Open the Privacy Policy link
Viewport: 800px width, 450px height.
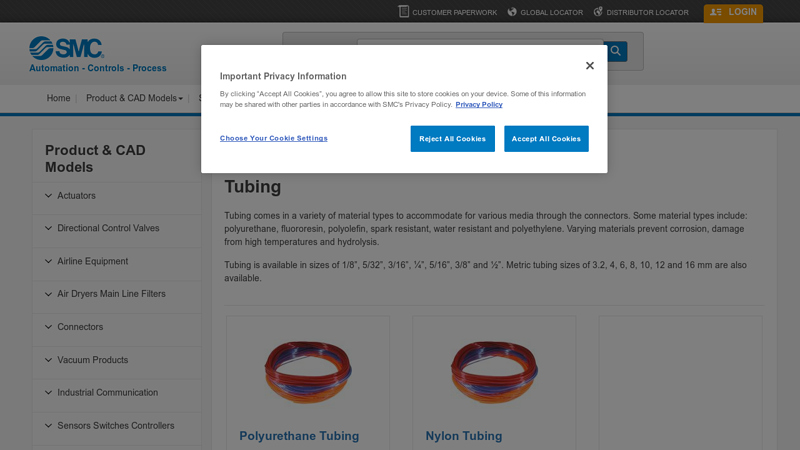pyautogui.click(x=479, y=105)
